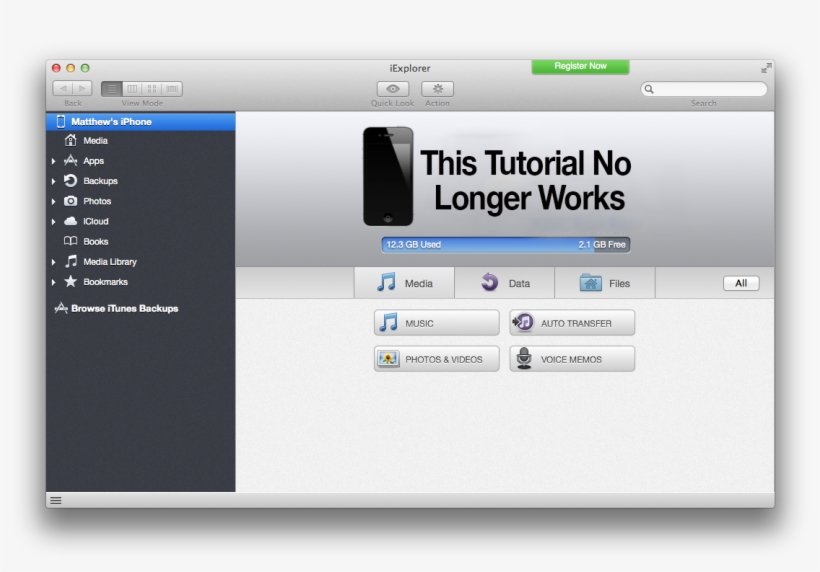Open Quick Look eye icon
This screenshot has width=820, height=572.
(x=393, y=89)
